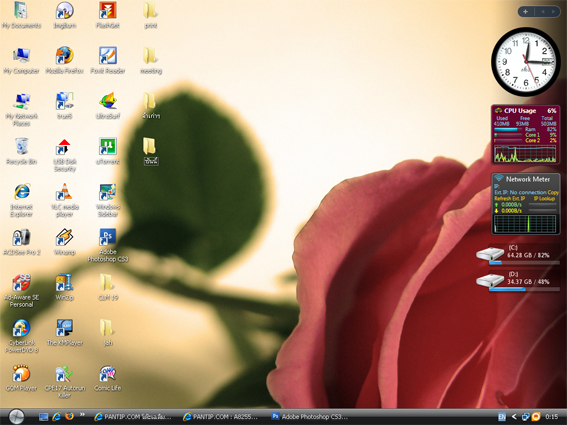Viewport: 567px width, 425px height.
Task: Click Copy link in Network Meter
Action: (x=553, y=192)
